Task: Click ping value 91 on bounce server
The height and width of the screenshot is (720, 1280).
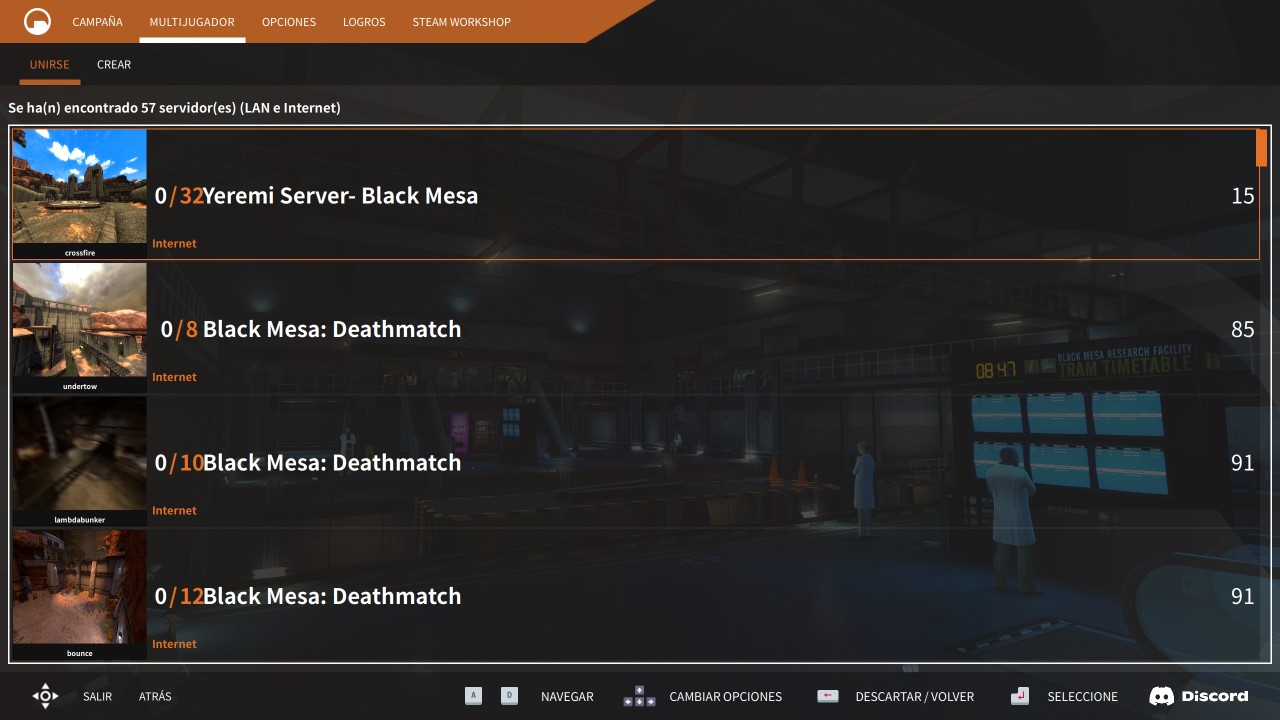Action: coord(1243,596)
